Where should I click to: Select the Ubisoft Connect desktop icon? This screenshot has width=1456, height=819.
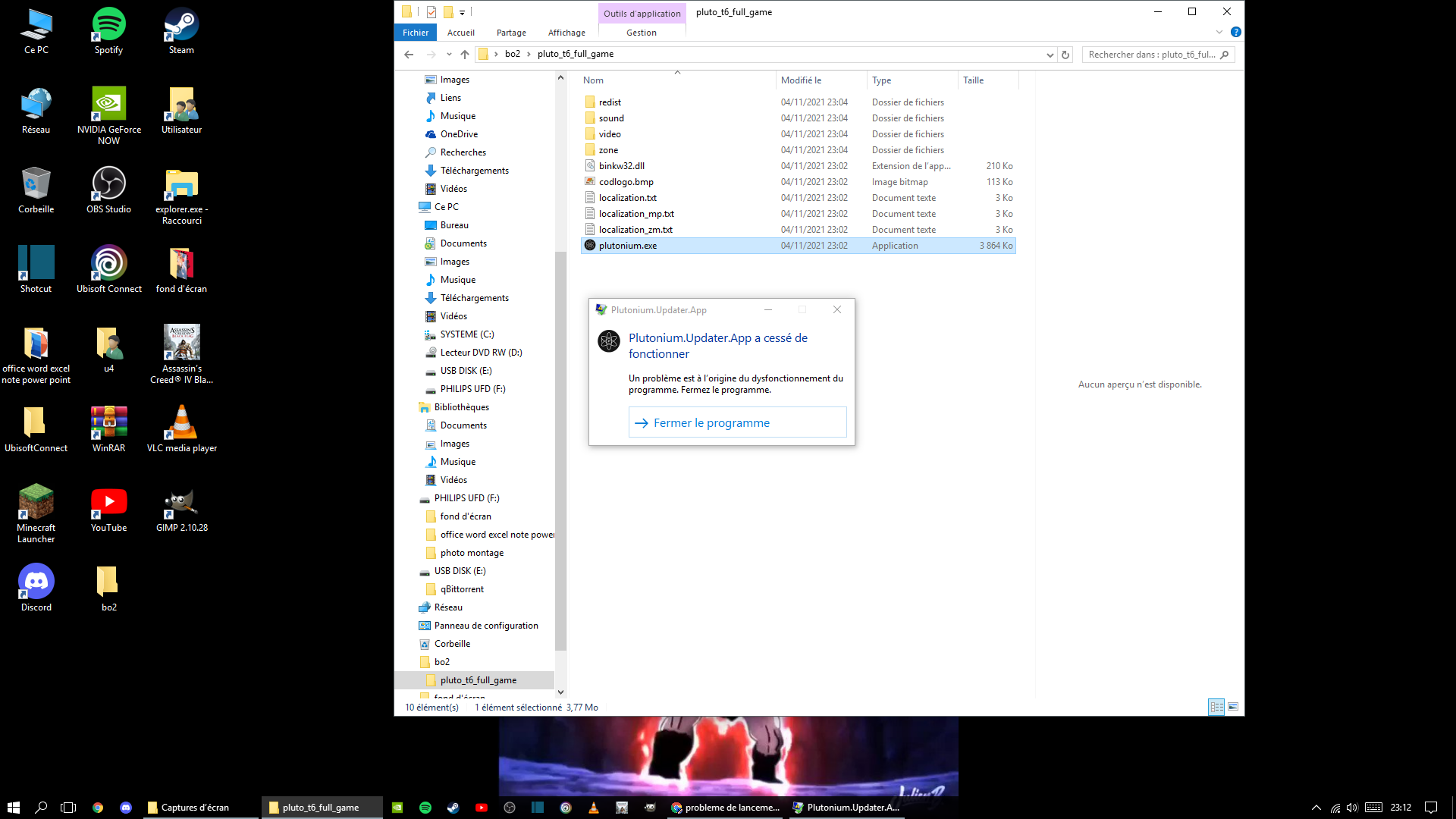(108, 270)
